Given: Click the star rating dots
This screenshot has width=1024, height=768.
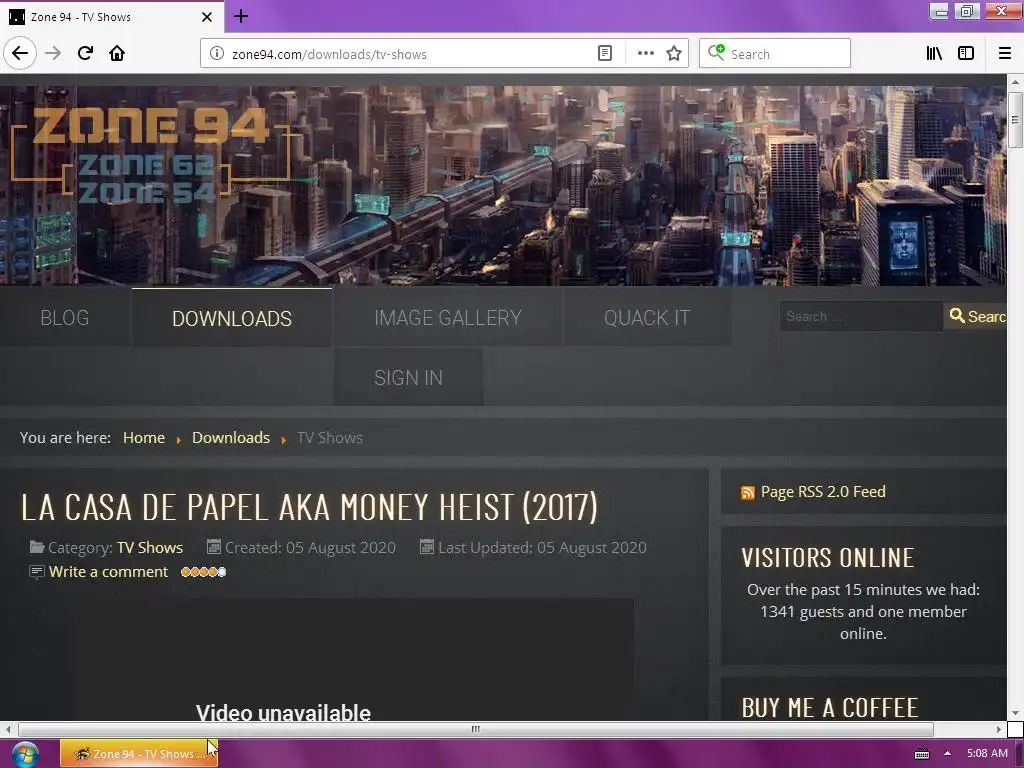Looking at the screenshot, I should tap(203, 572).
